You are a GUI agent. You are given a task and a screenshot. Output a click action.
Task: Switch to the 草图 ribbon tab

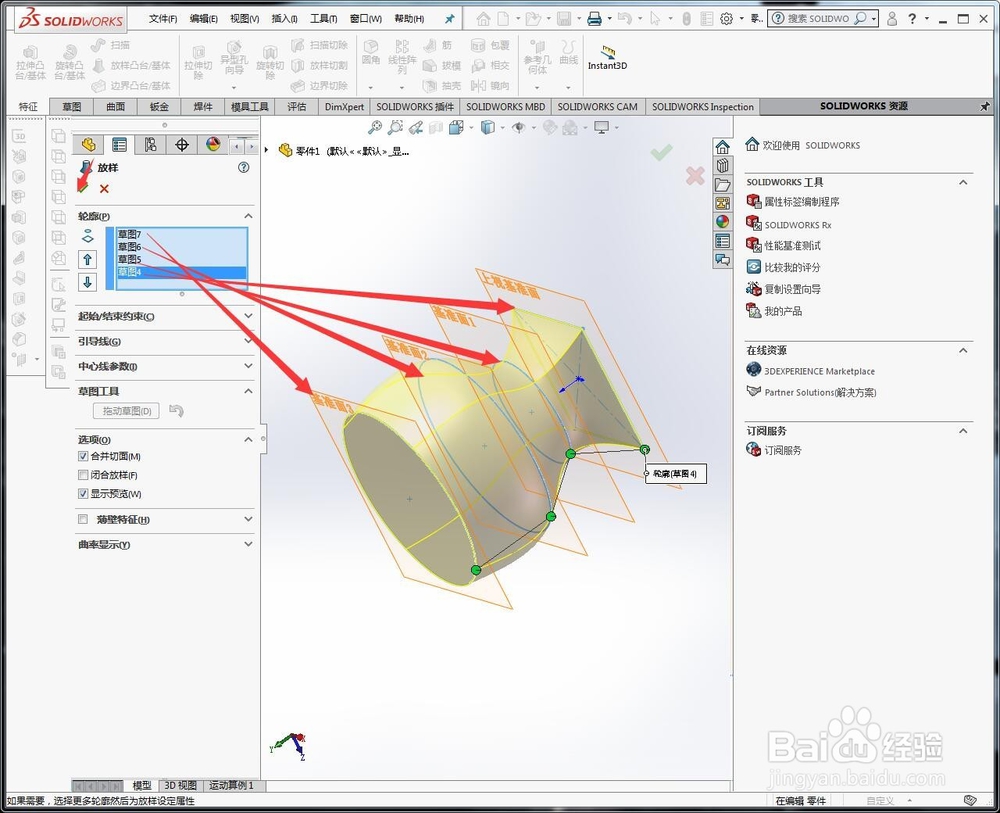(72, 106)
